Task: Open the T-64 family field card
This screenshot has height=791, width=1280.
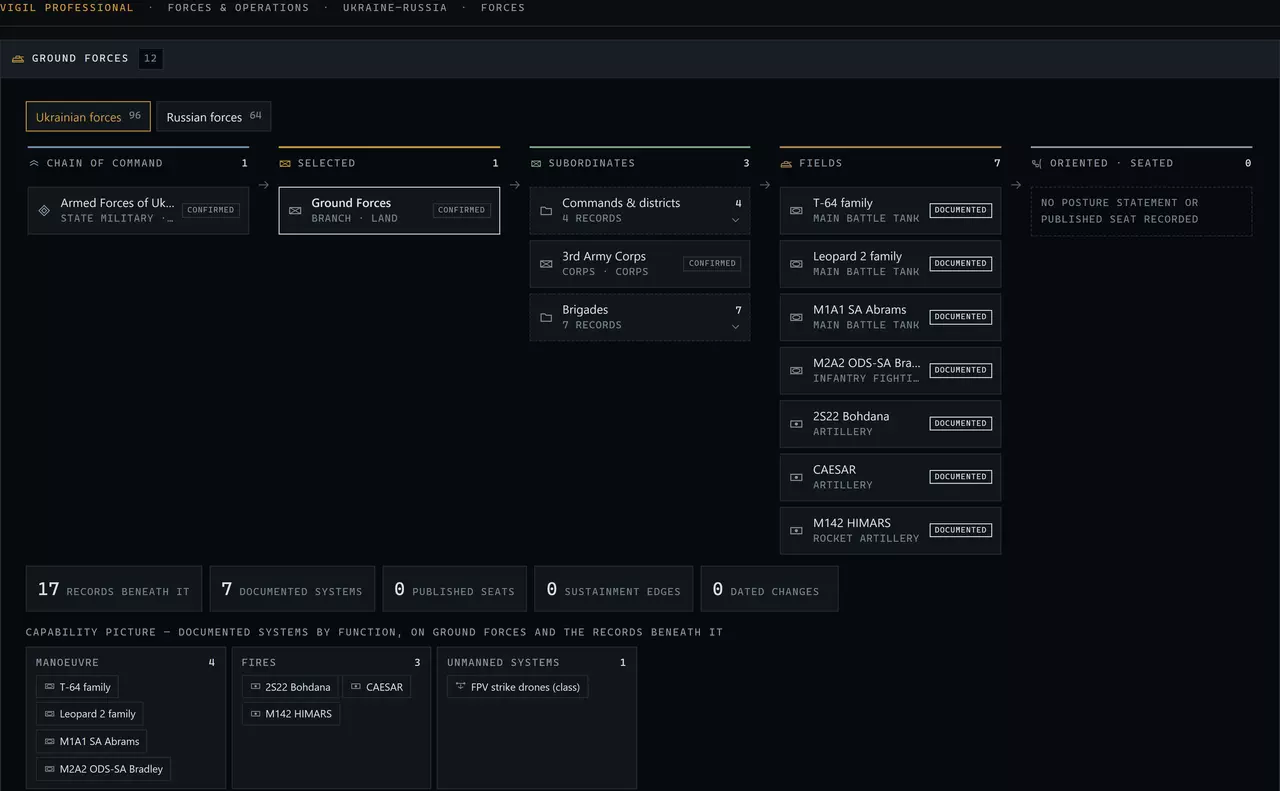Action: tap(890, 210)
